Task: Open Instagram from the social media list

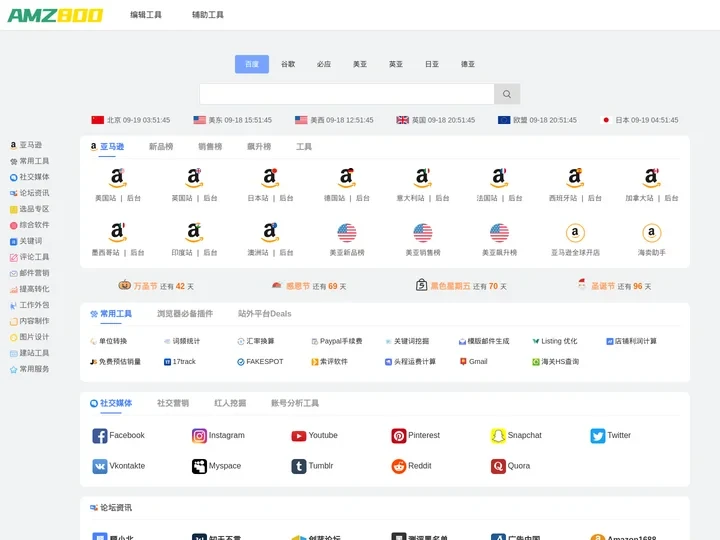Action: 218,435
